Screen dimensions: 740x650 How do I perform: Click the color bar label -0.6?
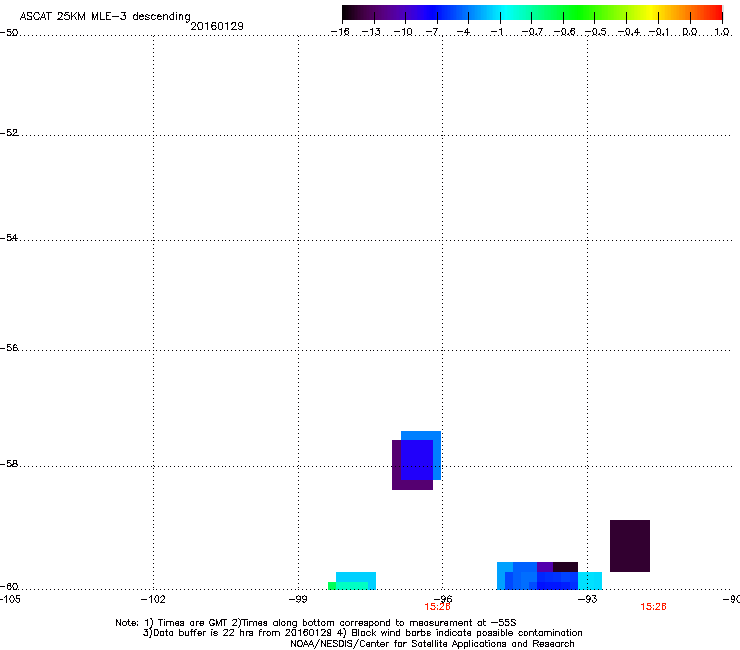coord(564,32)
